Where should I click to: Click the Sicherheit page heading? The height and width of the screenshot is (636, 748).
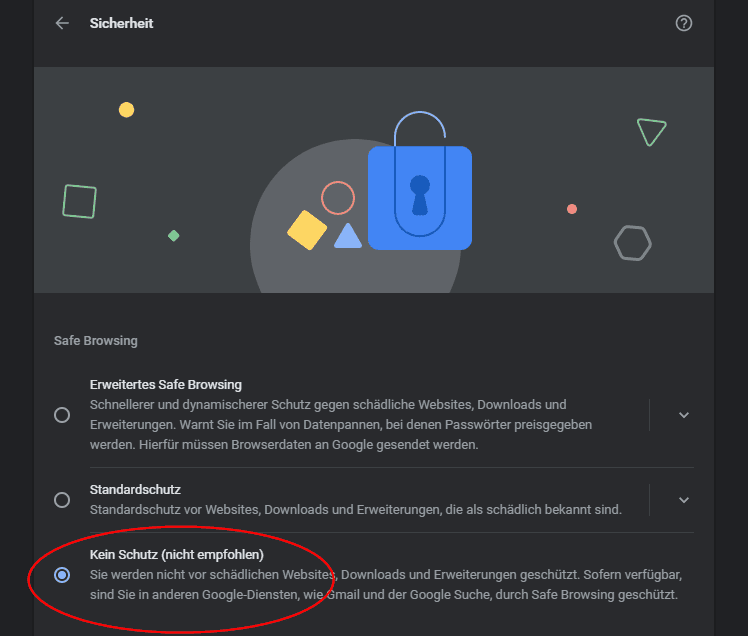tap(122, 23)
